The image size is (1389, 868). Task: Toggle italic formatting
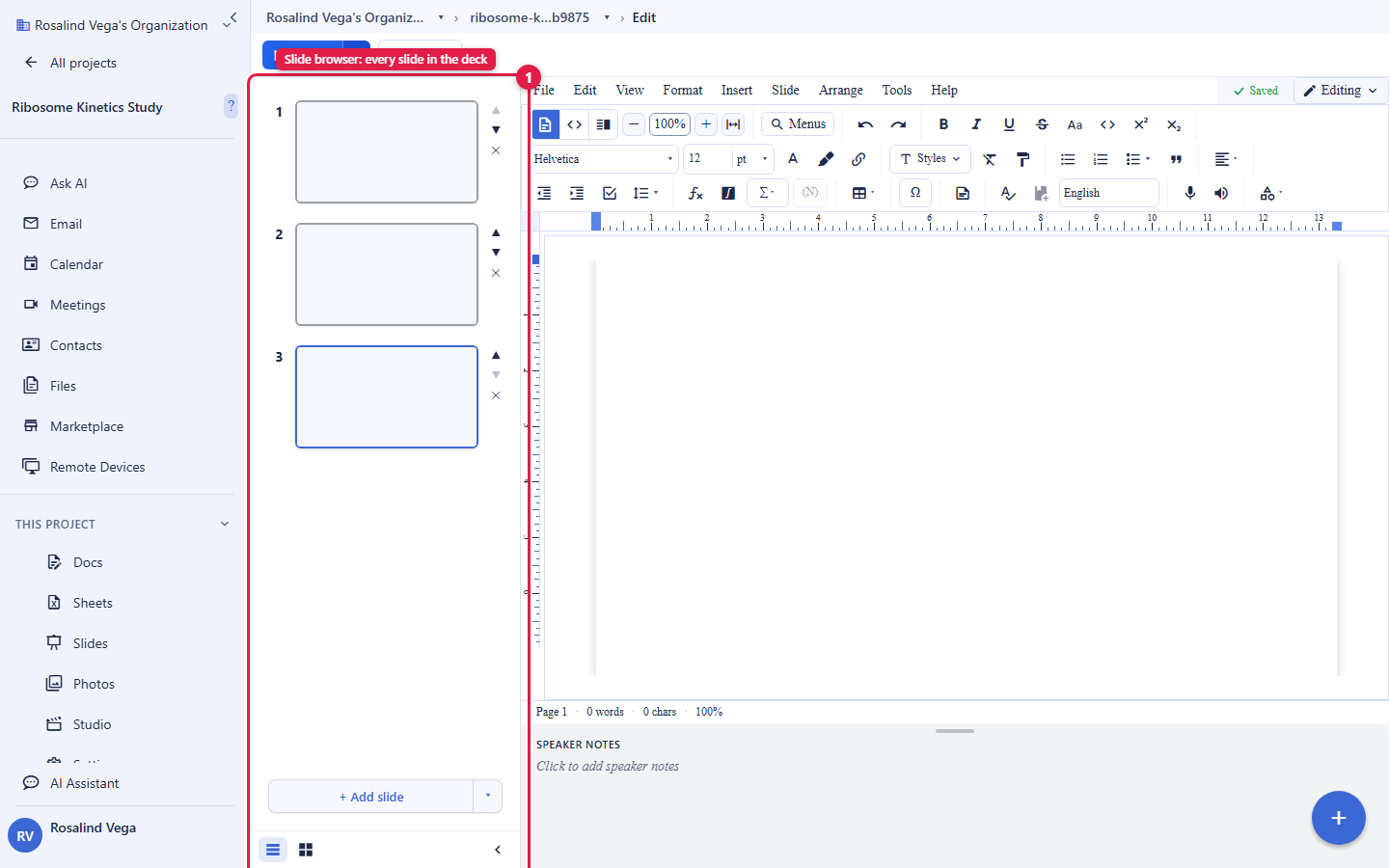976,124
